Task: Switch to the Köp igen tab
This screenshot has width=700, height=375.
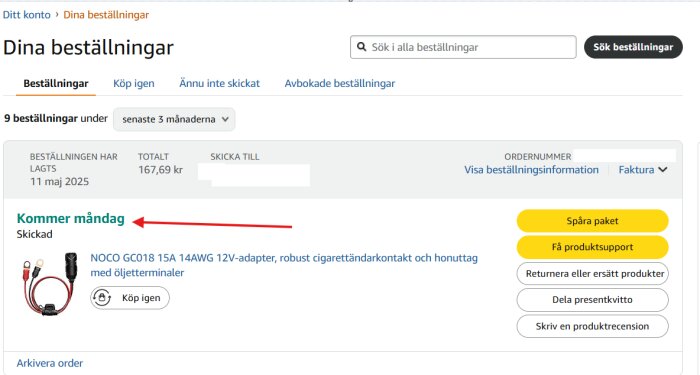Action: 133,83
